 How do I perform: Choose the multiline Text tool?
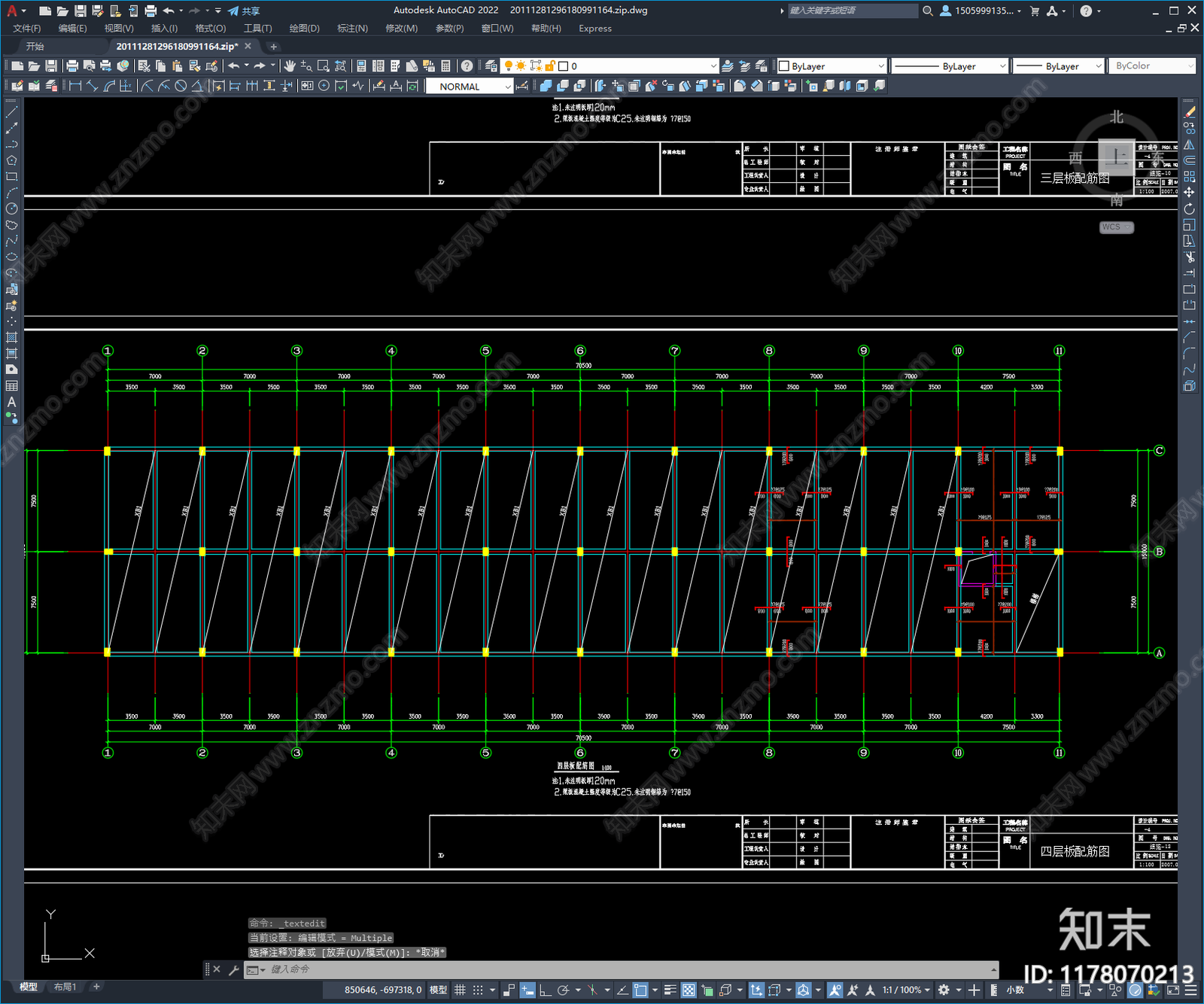point(11,402)
